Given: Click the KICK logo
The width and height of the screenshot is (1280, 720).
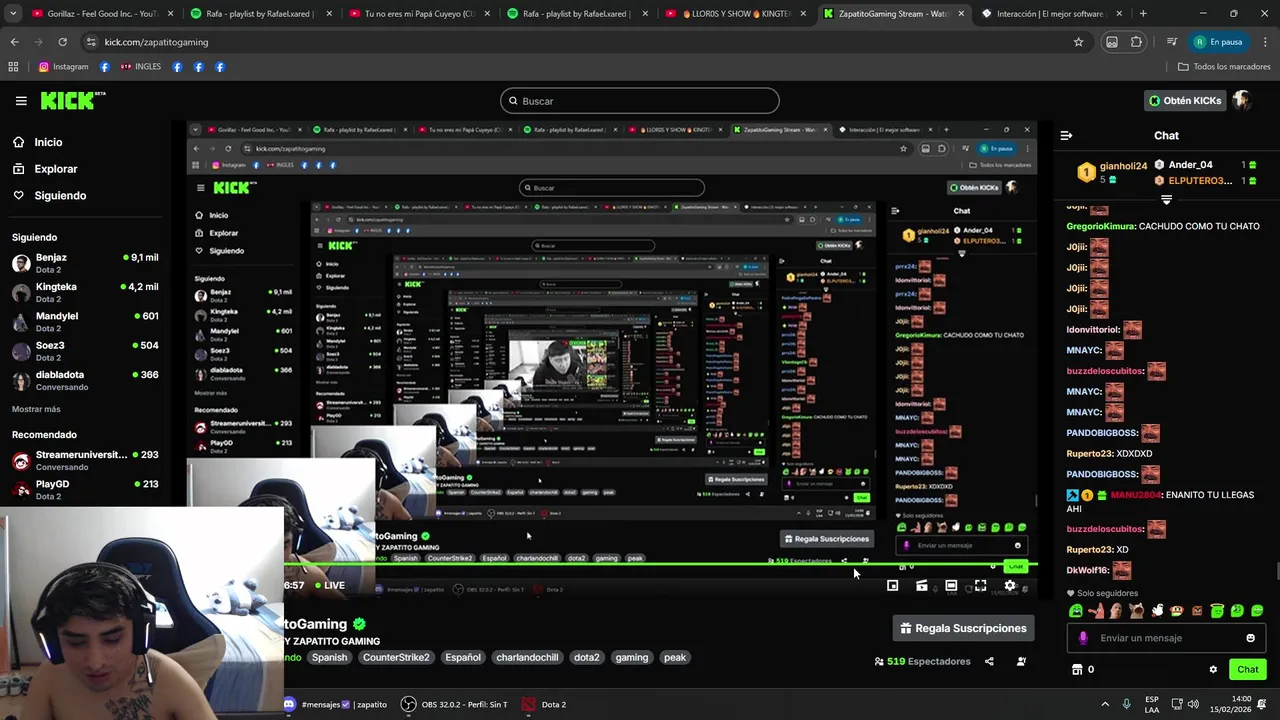Looking at the screenshot, I should point(72,100).
